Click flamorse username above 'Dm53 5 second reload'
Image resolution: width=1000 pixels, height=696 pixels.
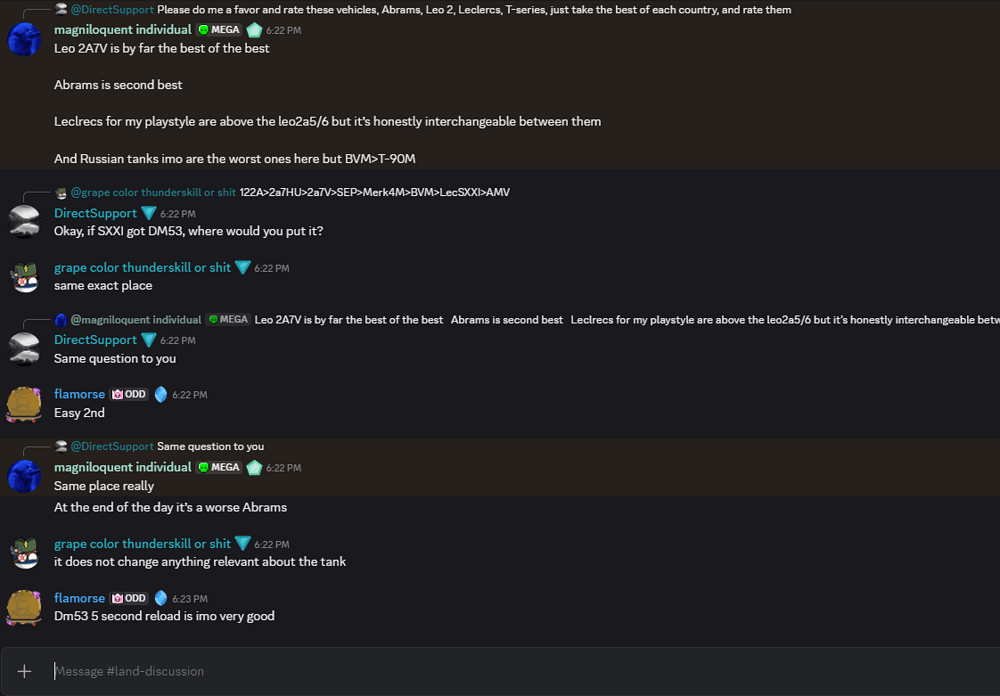click(79, 598)
